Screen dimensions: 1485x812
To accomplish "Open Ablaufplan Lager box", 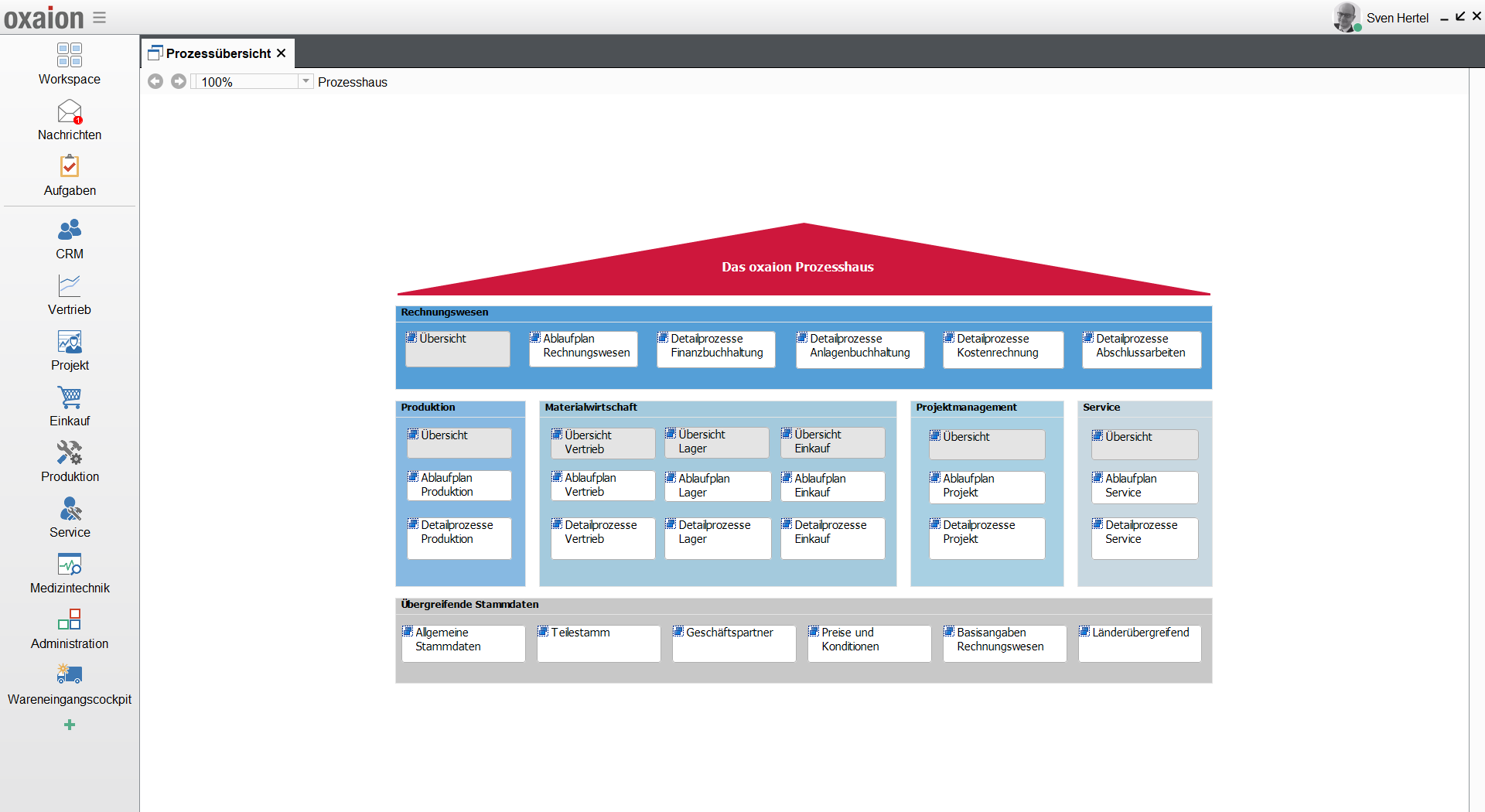I will pos(718,486).
